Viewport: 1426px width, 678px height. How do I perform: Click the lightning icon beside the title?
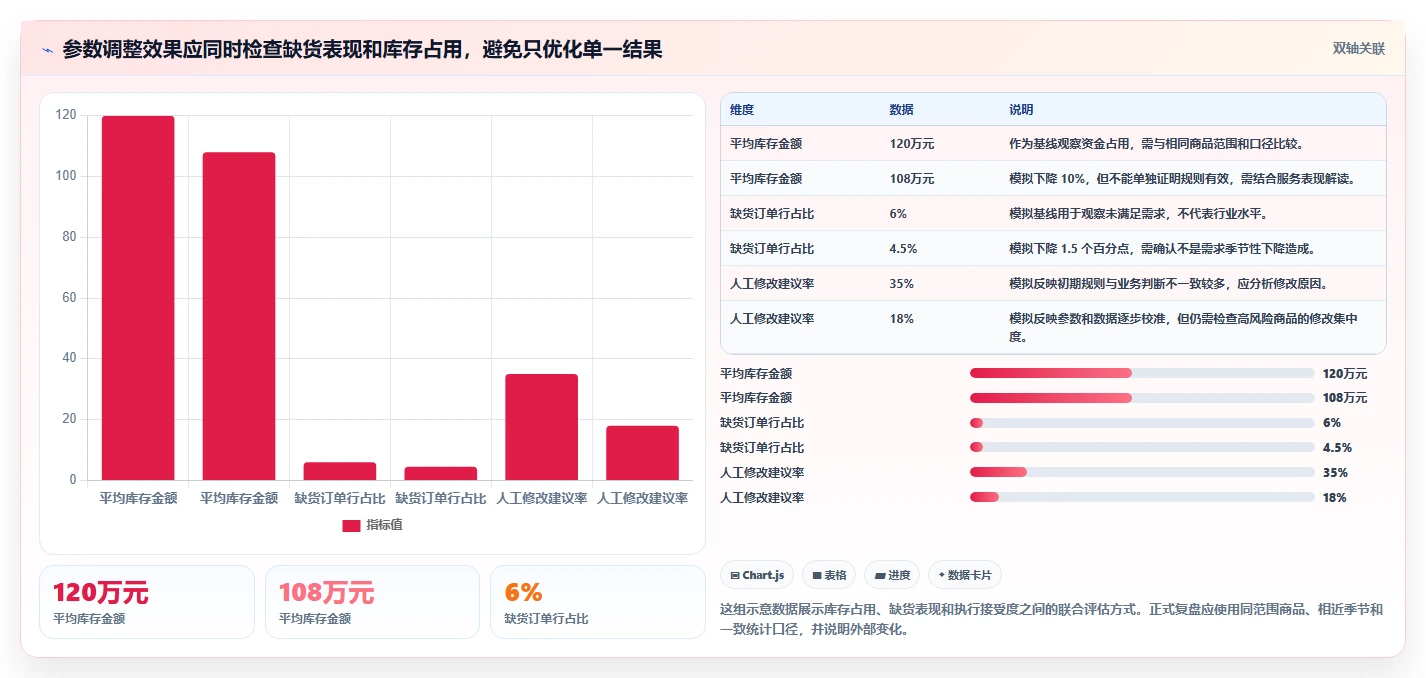pos(47,50)
